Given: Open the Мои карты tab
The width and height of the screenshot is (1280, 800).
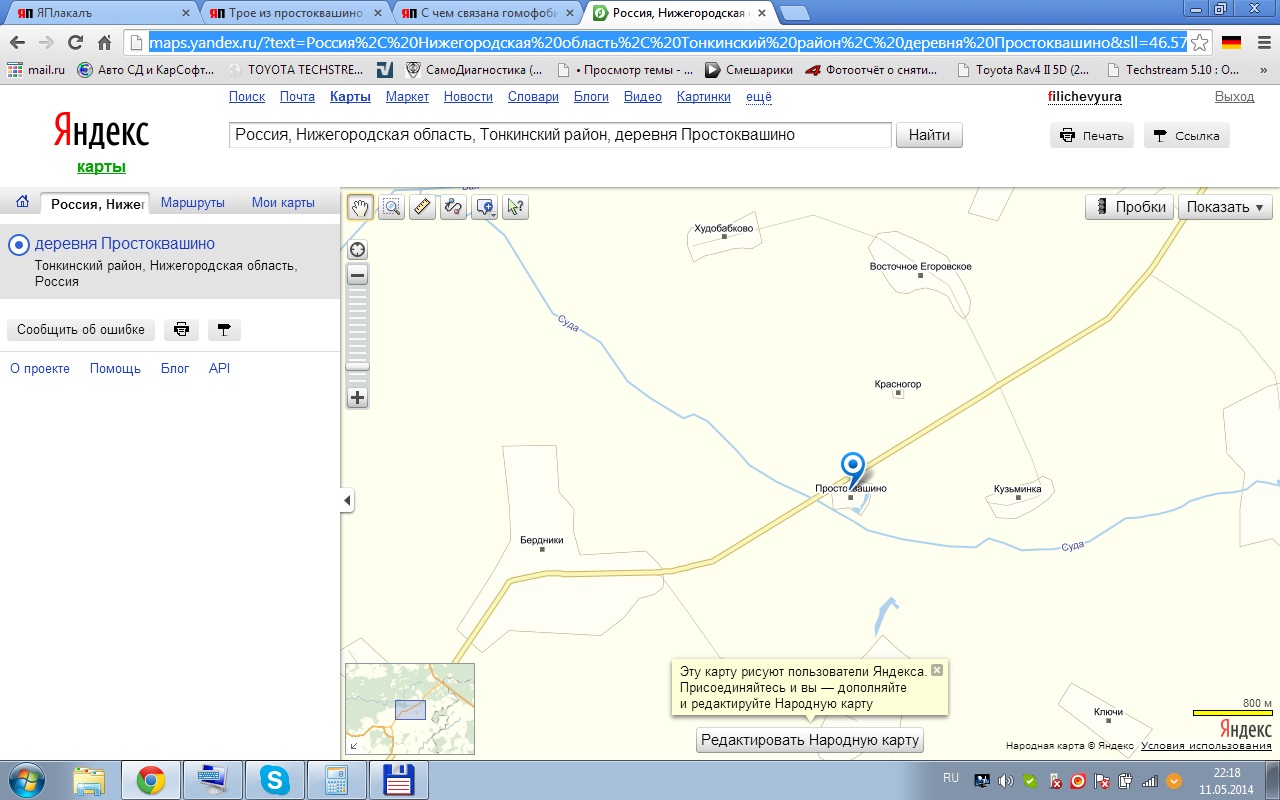Looking at the screenshot, I should [x=283, y=202].
